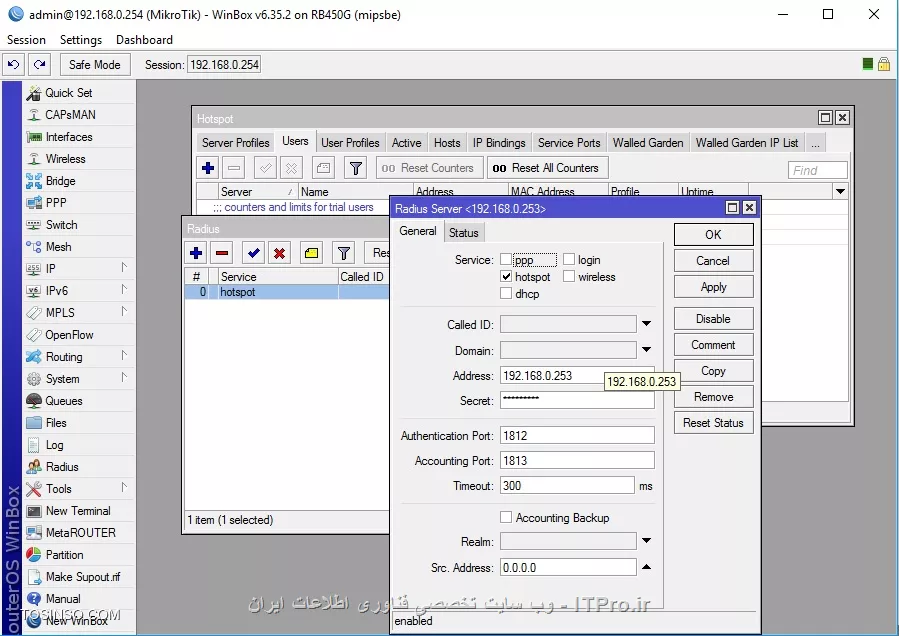The height and width of the screenshot is (636, 899).
Task: Click Reset Status button
Action: [x=713, y=423]
